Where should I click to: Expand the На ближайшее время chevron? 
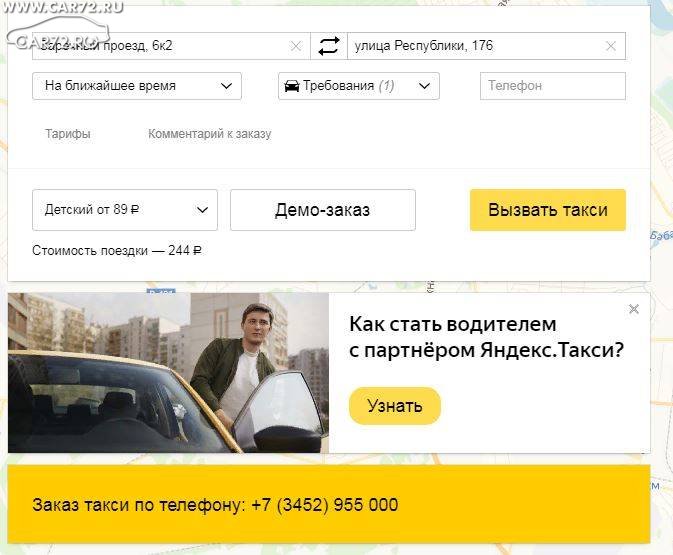tap(226, 86)
